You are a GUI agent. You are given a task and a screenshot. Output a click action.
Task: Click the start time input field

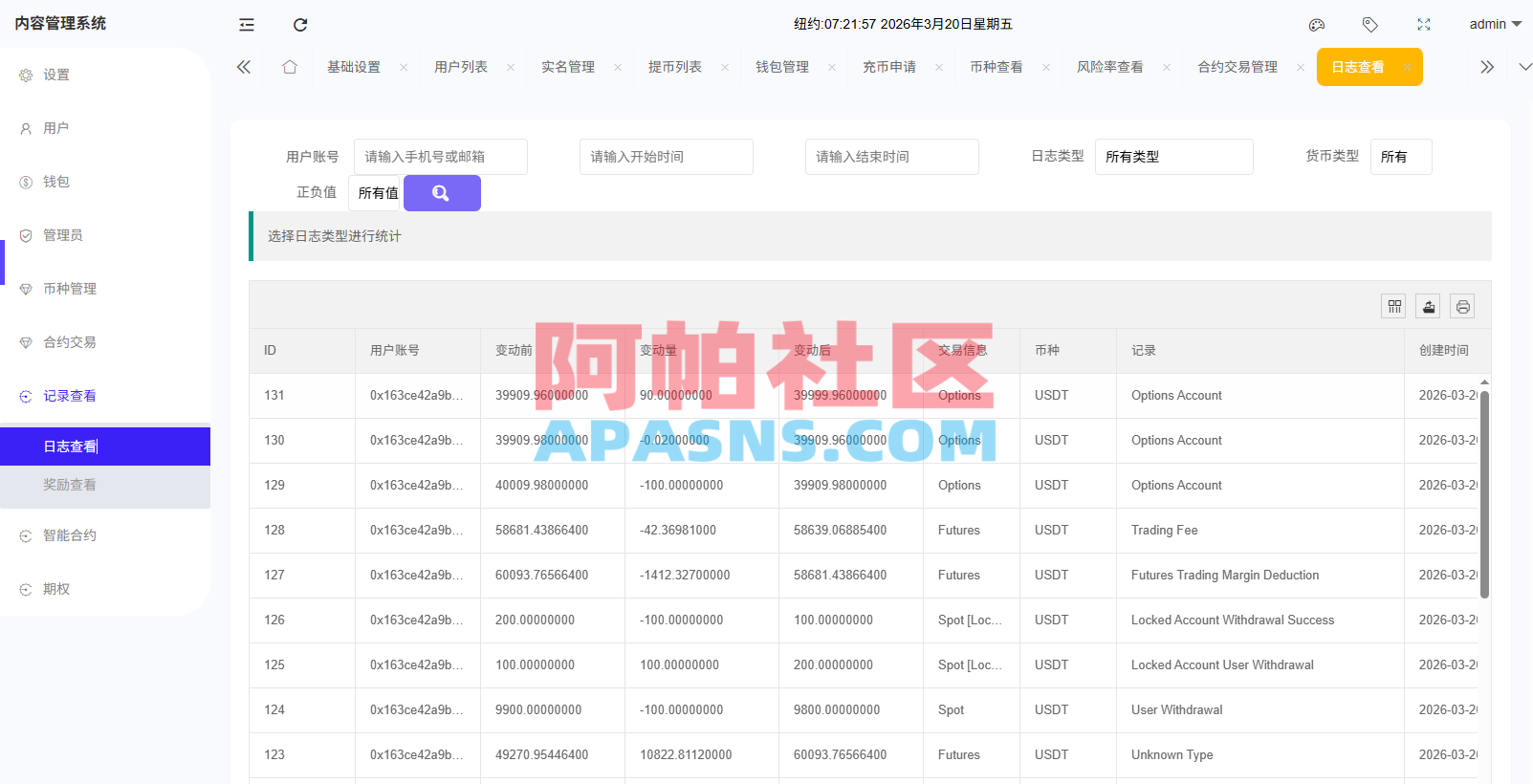click(x=667, y=157)
